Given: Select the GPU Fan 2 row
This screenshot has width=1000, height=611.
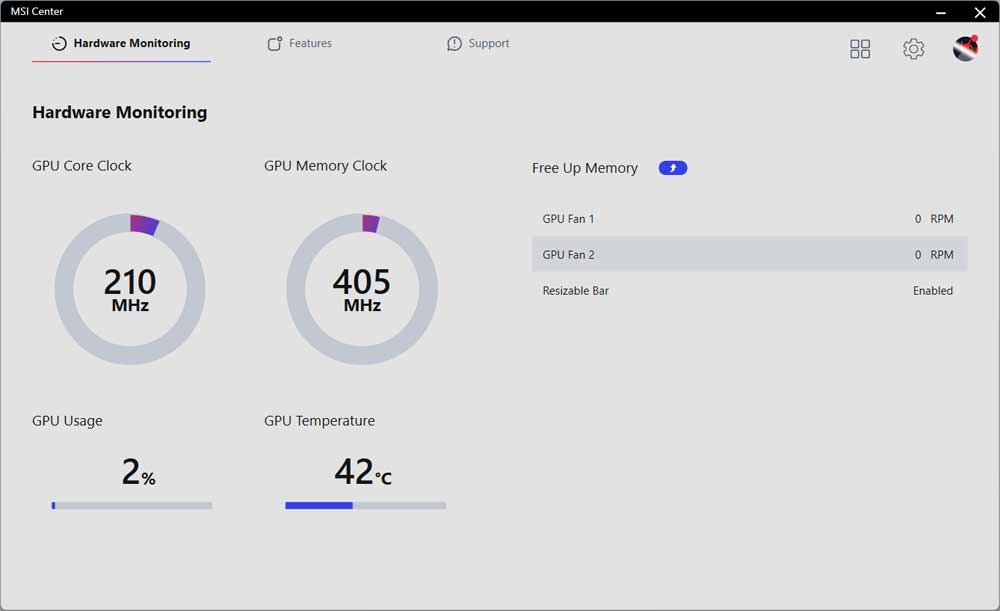Looking at the screenshot, I should [749, 254].
